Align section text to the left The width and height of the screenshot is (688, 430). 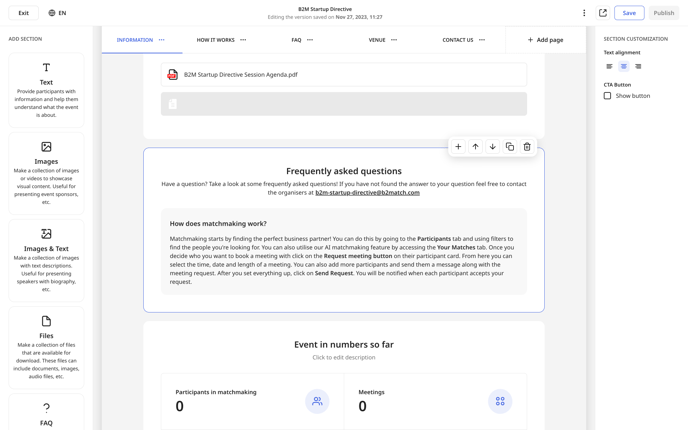[x=609, y=66]
